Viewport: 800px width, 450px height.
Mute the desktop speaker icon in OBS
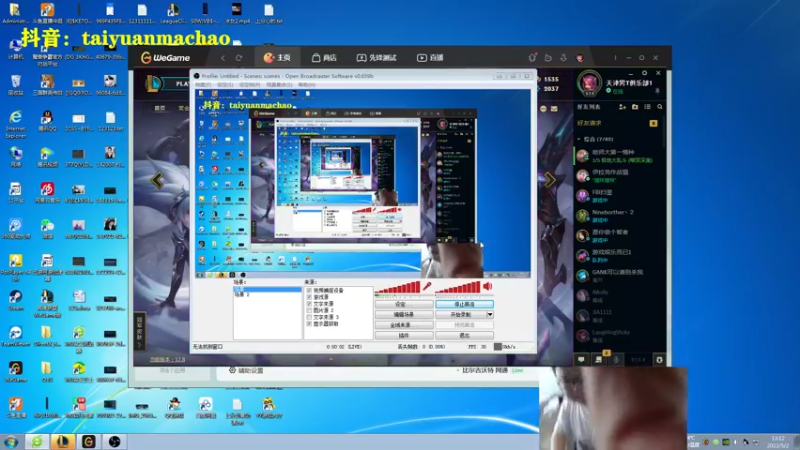(488, 286)
